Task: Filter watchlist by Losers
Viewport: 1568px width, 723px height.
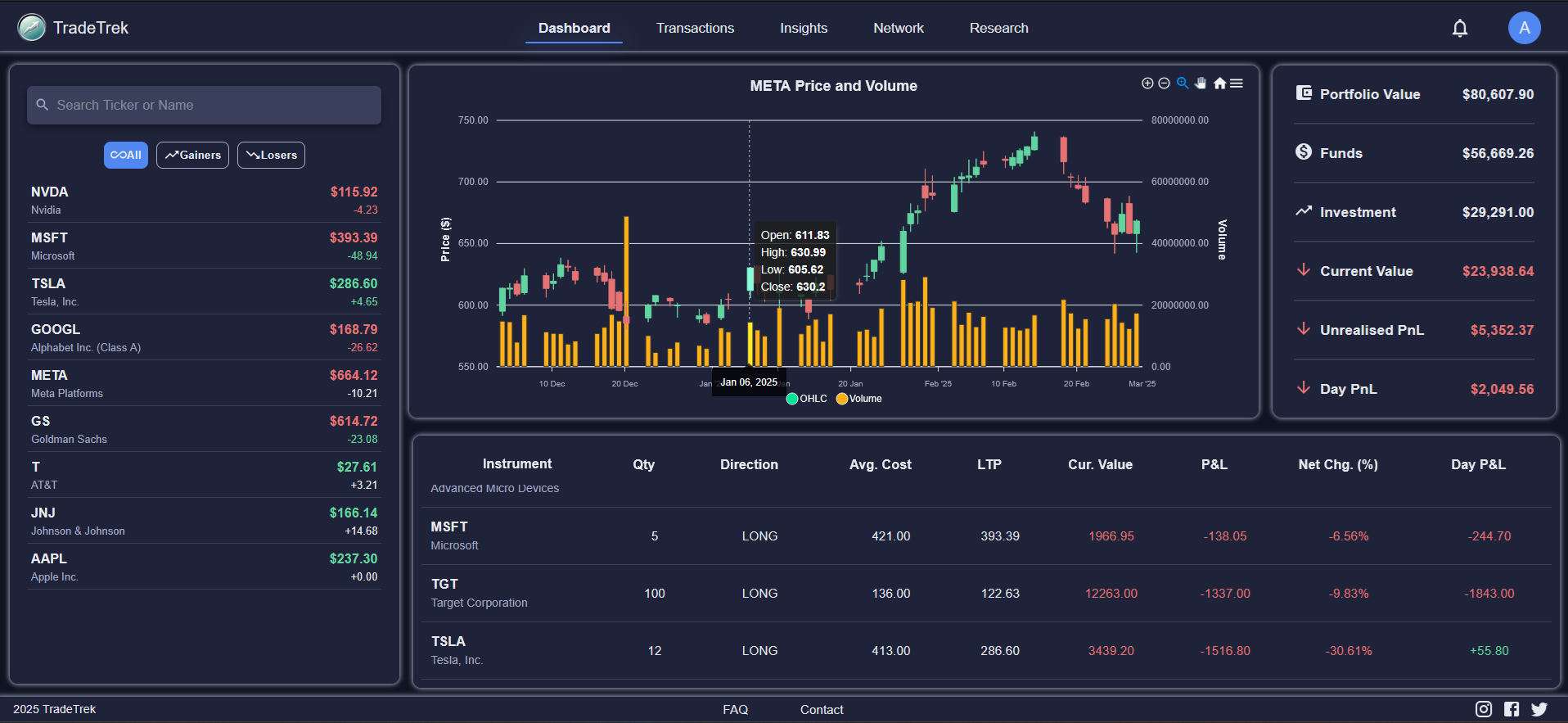Action: (271, 155)
